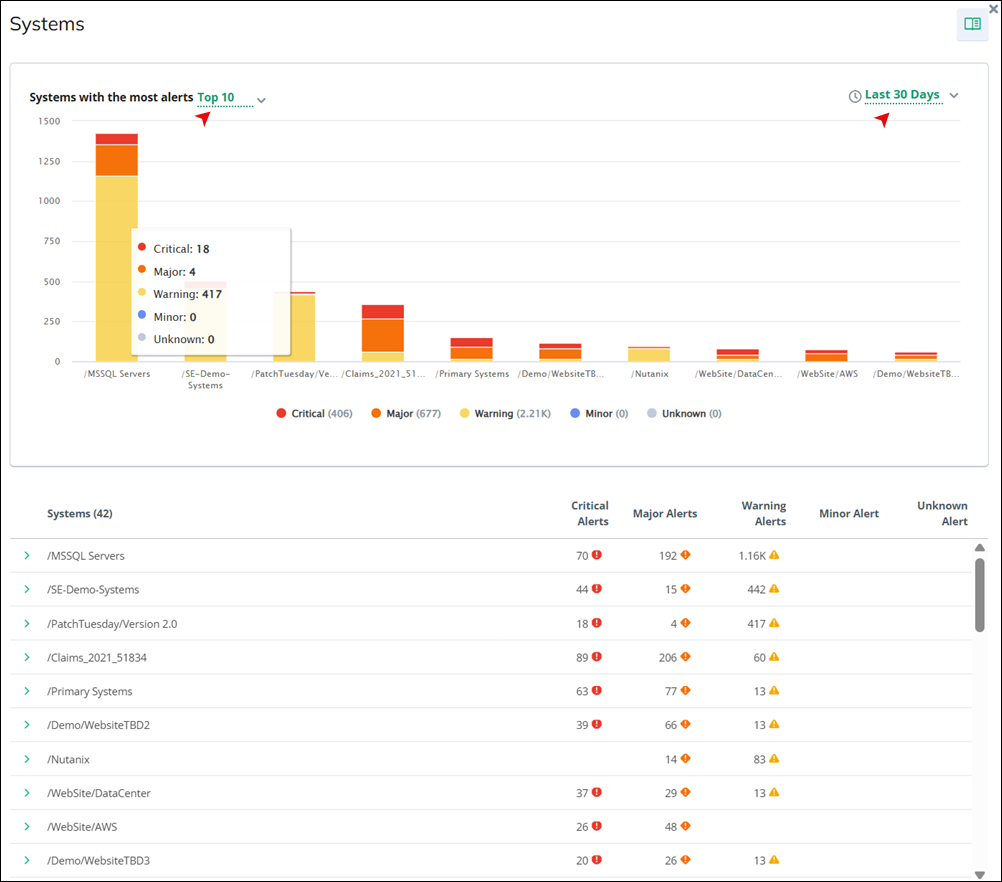Click the clock icon beside Last 30 Days
This screenshot has width=1002, height=882.
855,96
